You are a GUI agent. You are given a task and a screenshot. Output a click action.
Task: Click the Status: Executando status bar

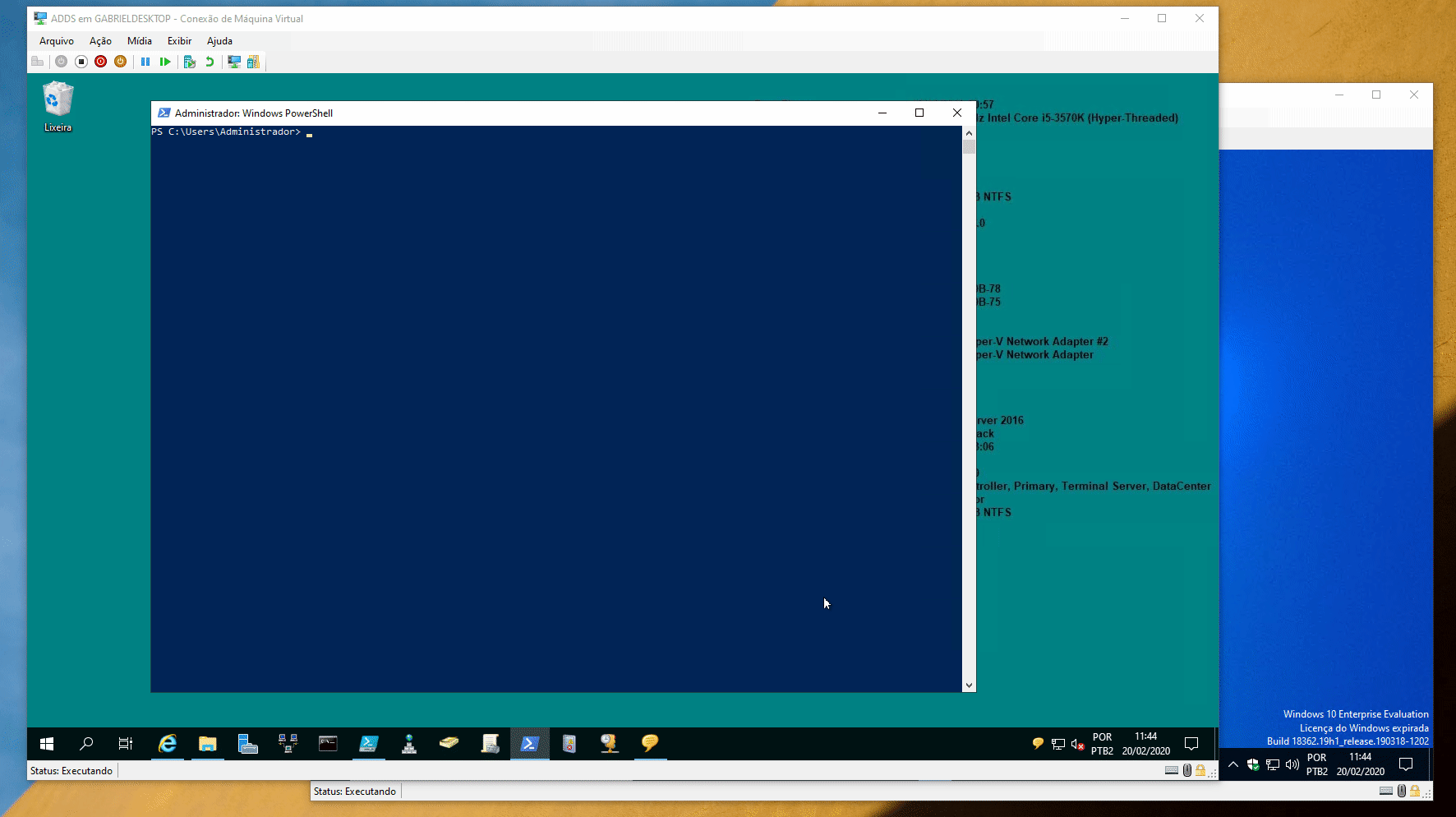70,770
